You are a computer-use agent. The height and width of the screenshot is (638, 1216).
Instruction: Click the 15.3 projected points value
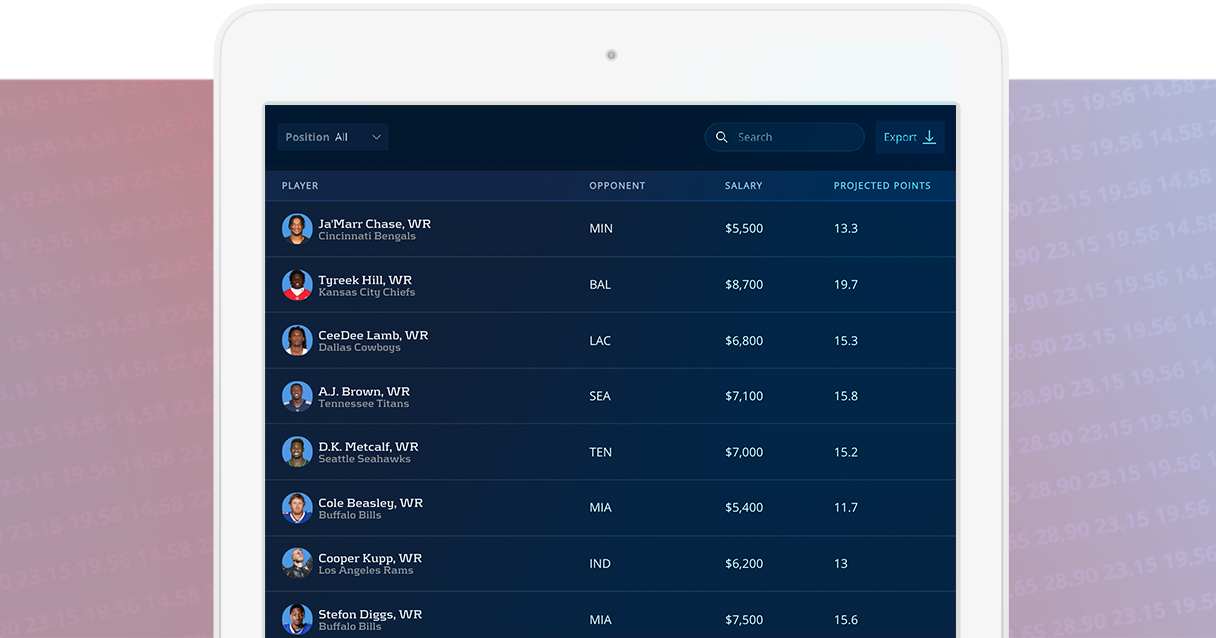click(x=846, y=341)
